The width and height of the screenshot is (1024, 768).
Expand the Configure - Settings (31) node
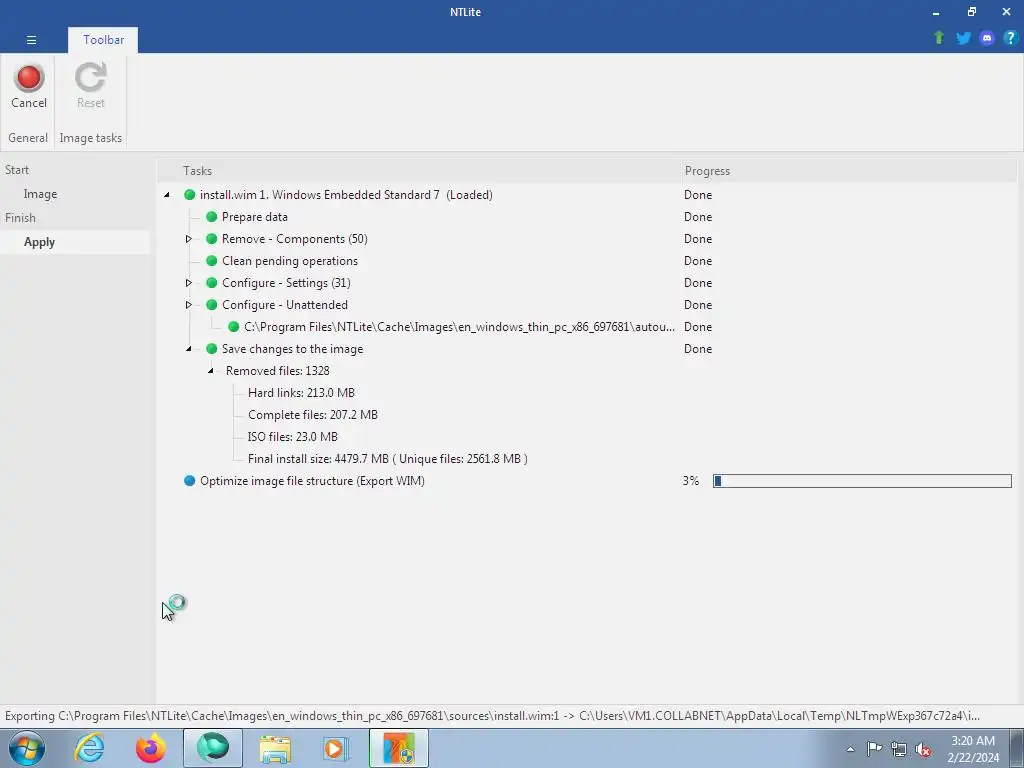click(189, 283)
